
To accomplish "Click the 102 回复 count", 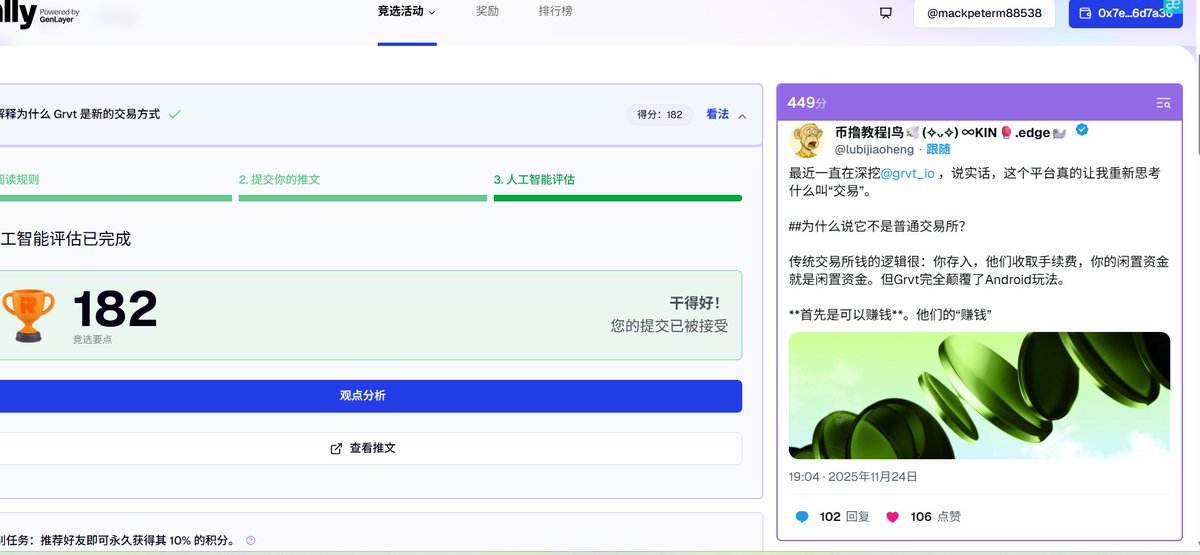I will coord(845,517).
